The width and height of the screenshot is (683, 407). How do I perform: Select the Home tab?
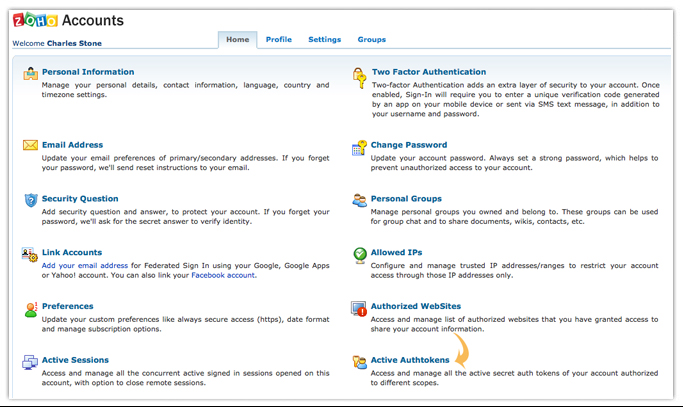click(x=237, y=40)
